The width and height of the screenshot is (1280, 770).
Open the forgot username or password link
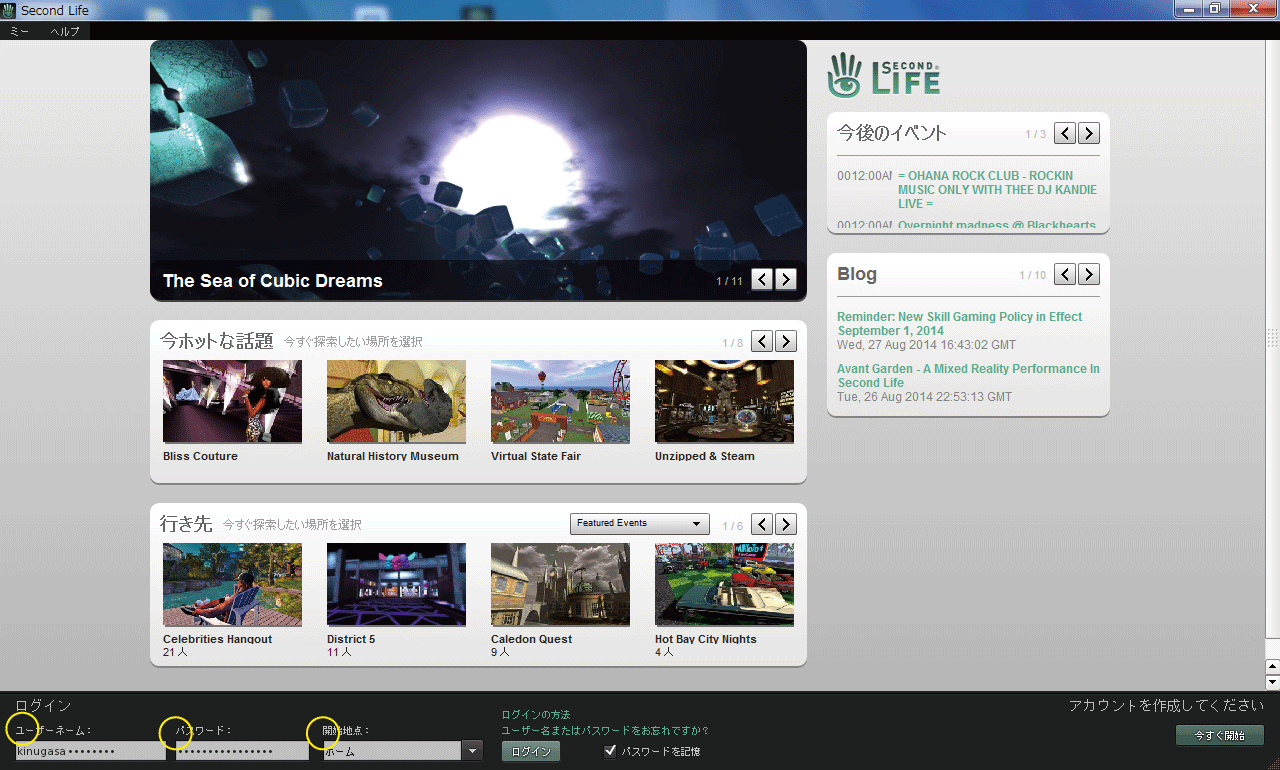[x=604, y=731]
